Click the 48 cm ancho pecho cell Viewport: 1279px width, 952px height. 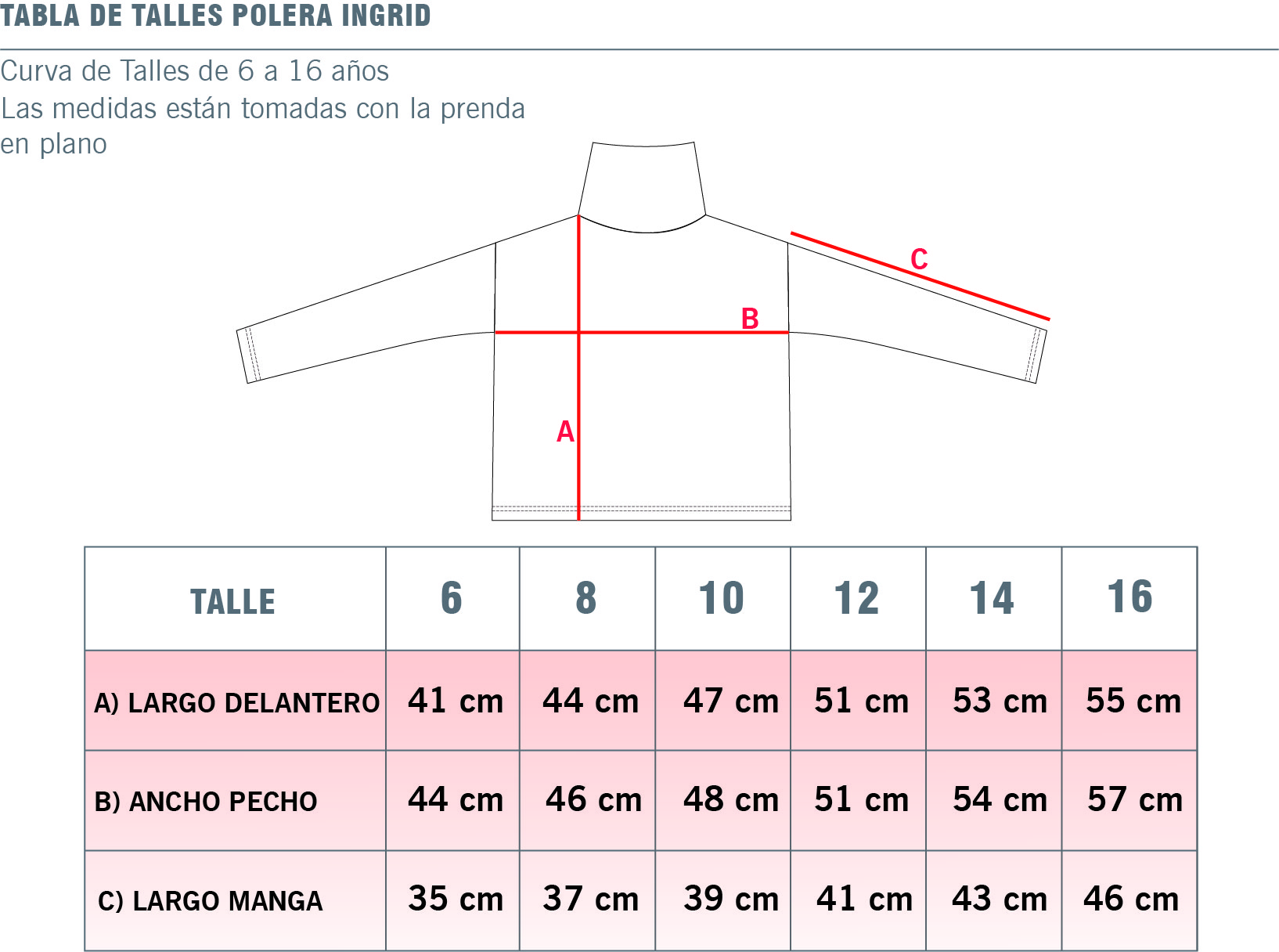click(x=730, y=799)
